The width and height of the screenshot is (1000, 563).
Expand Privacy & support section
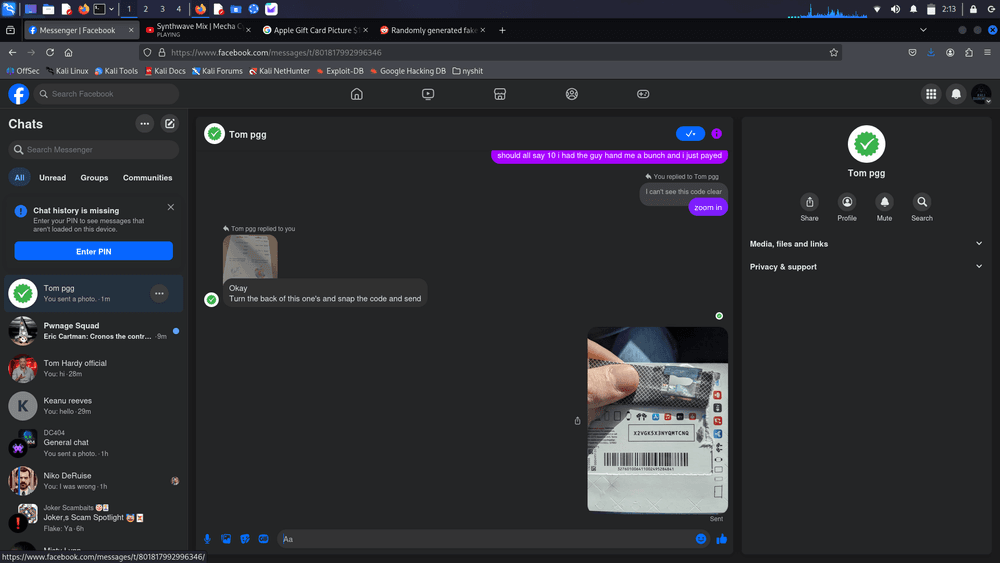866,267
